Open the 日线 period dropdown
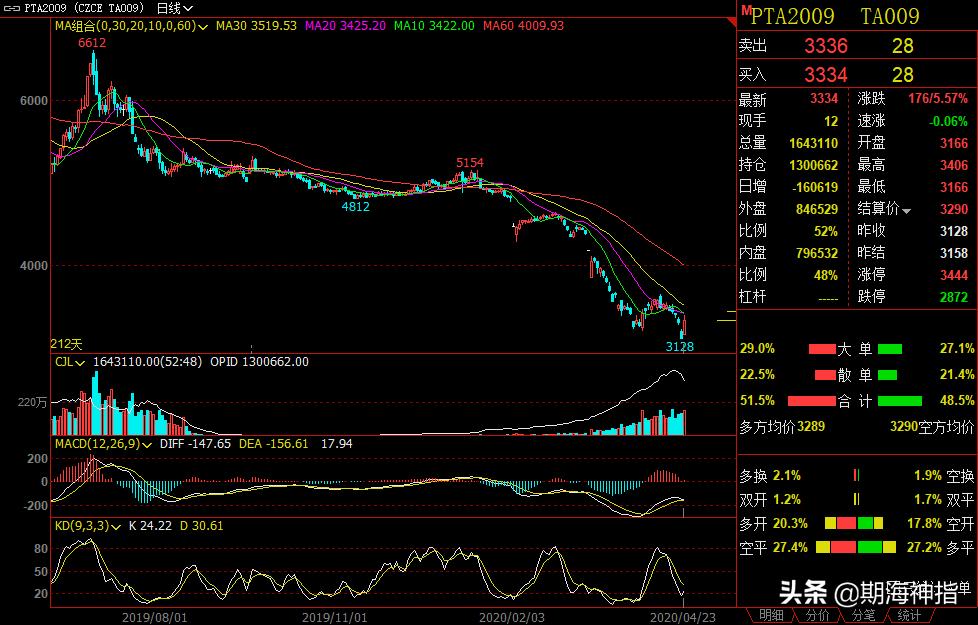 (x=175, y=8)
